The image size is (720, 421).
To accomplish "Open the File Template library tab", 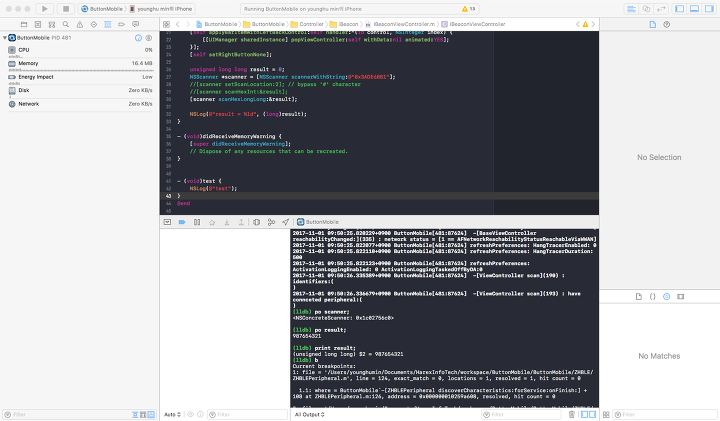I will (639, 297).
